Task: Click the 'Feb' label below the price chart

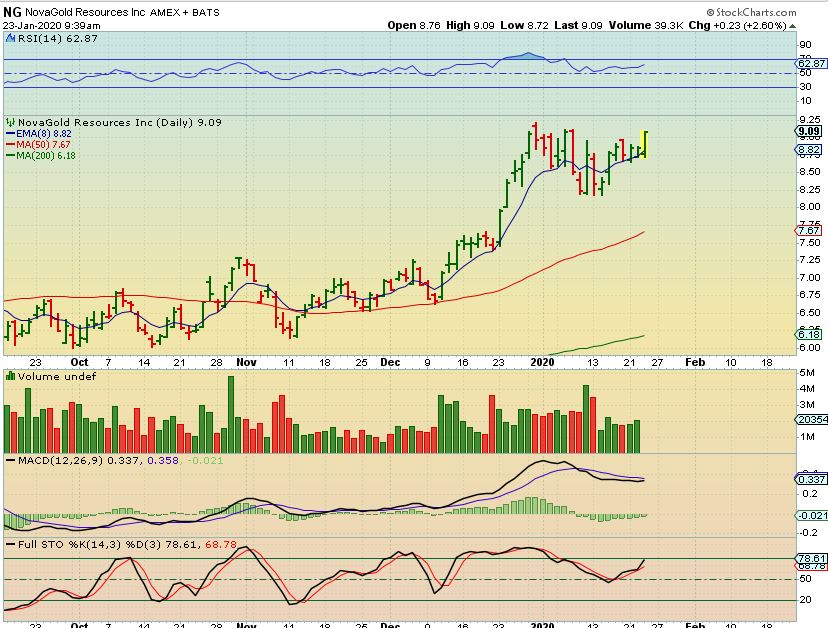Action: pyautogui.click(x=695, y=362)
